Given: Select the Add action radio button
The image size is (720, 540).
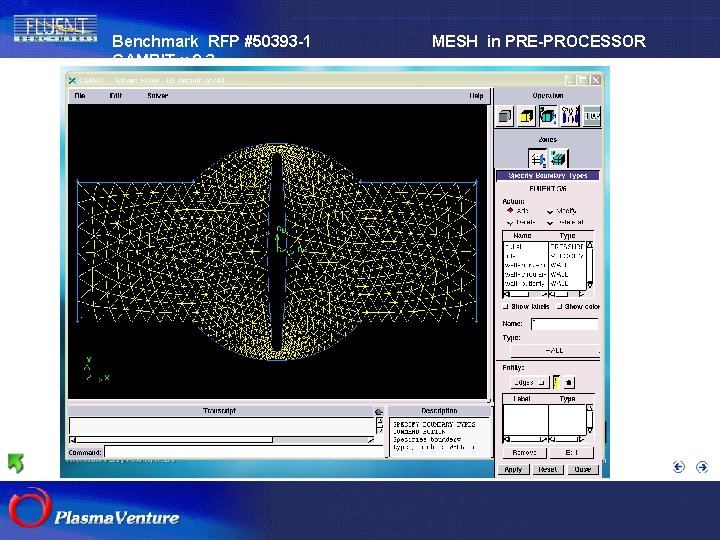Looking at the screenshot, I should (x=509, y=211).
